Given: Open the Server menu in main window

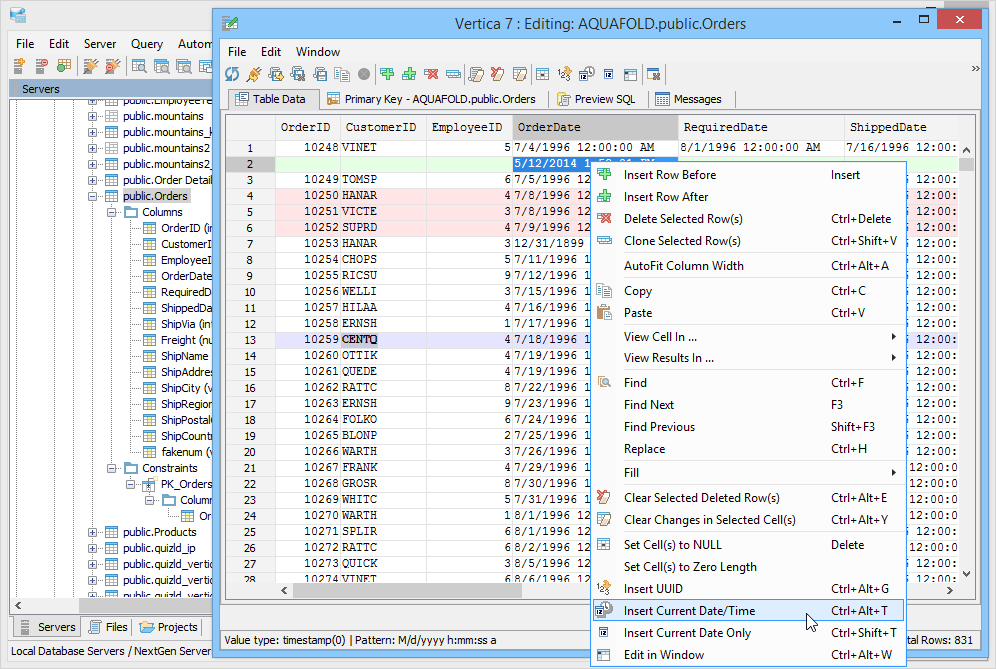Looking at the screenshot, I should click(100, 44).
